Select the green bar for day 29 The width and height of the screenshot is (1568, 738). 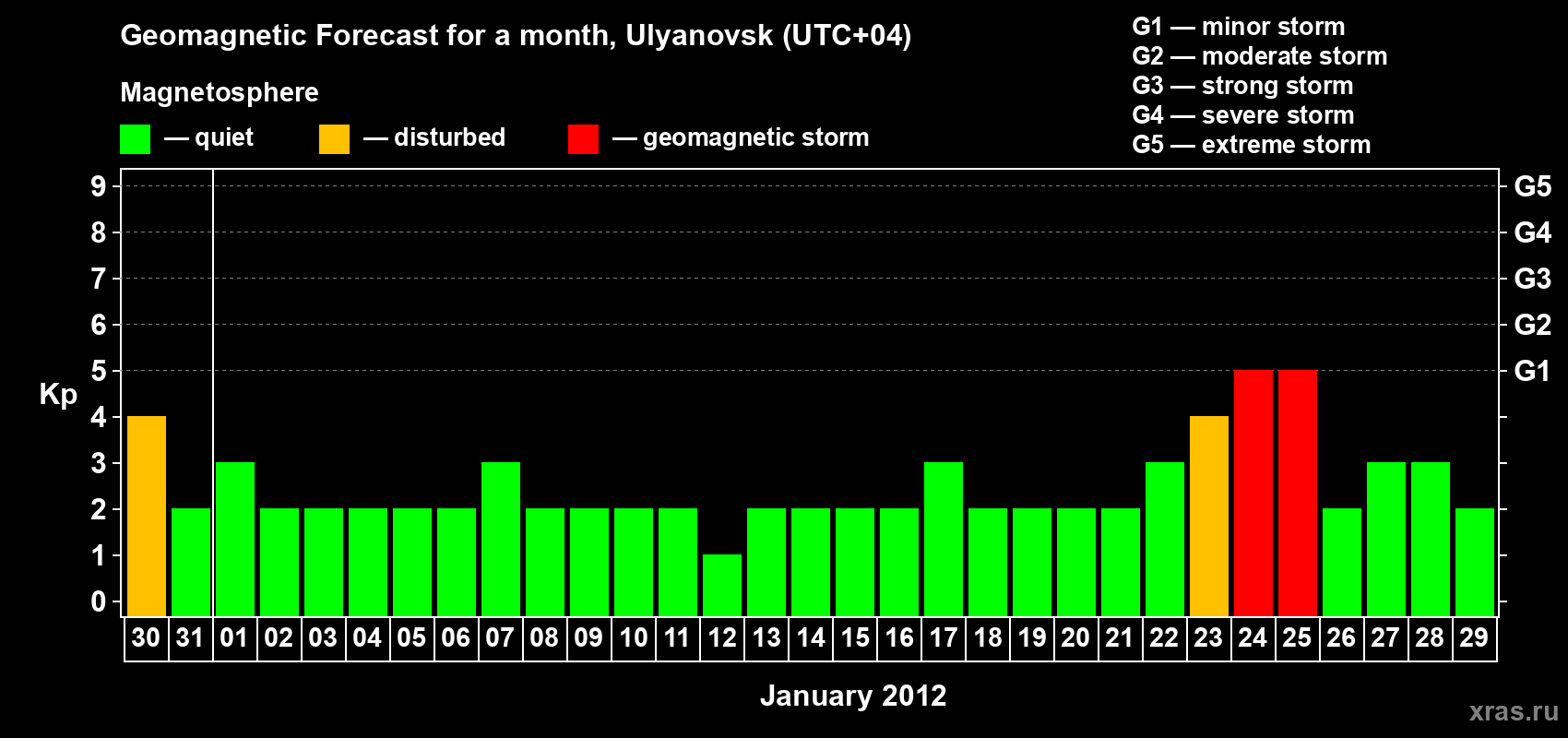click(x=1475, y=563)
